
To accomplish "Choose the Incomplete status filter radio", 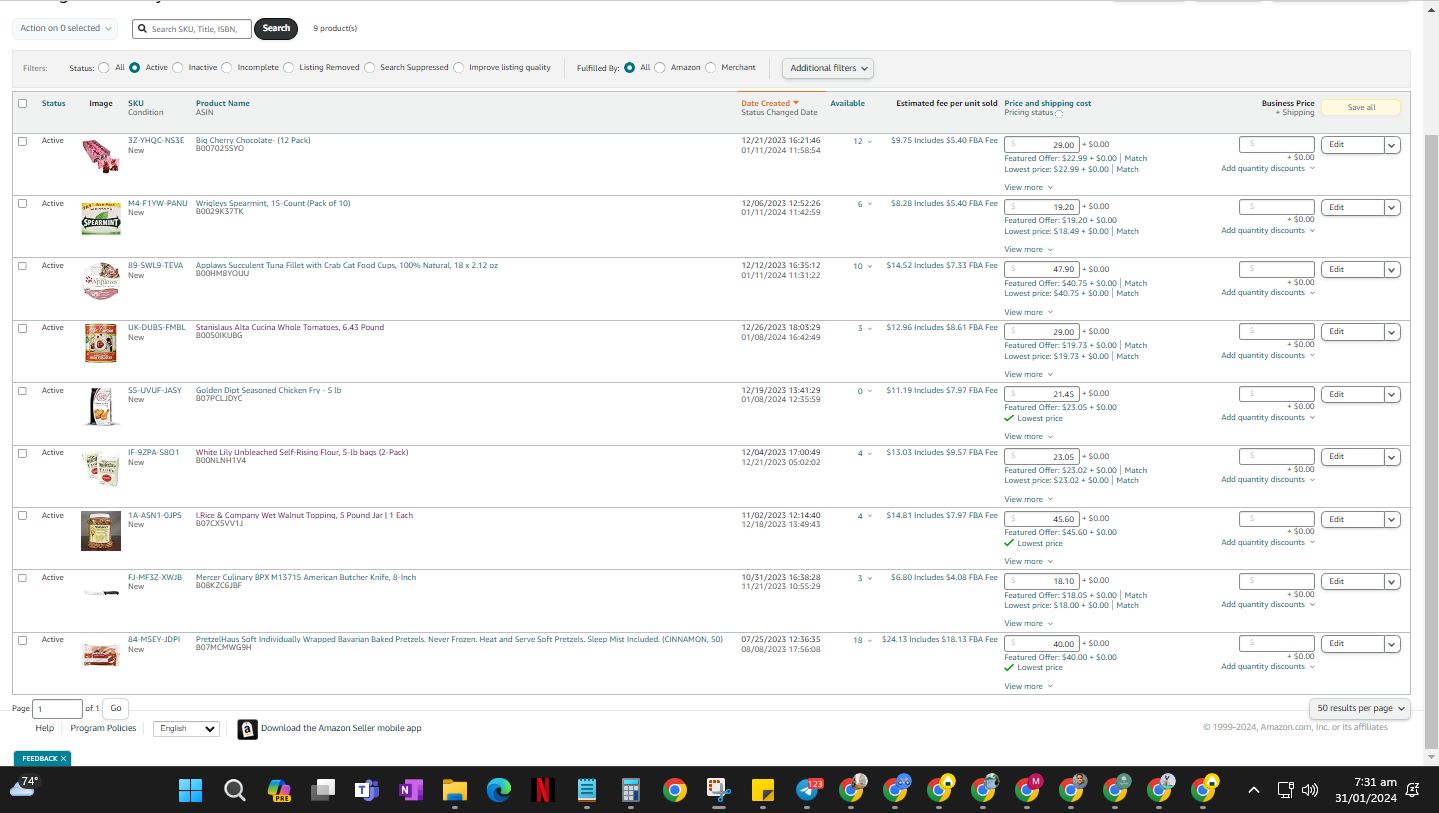I will (227, 68).
